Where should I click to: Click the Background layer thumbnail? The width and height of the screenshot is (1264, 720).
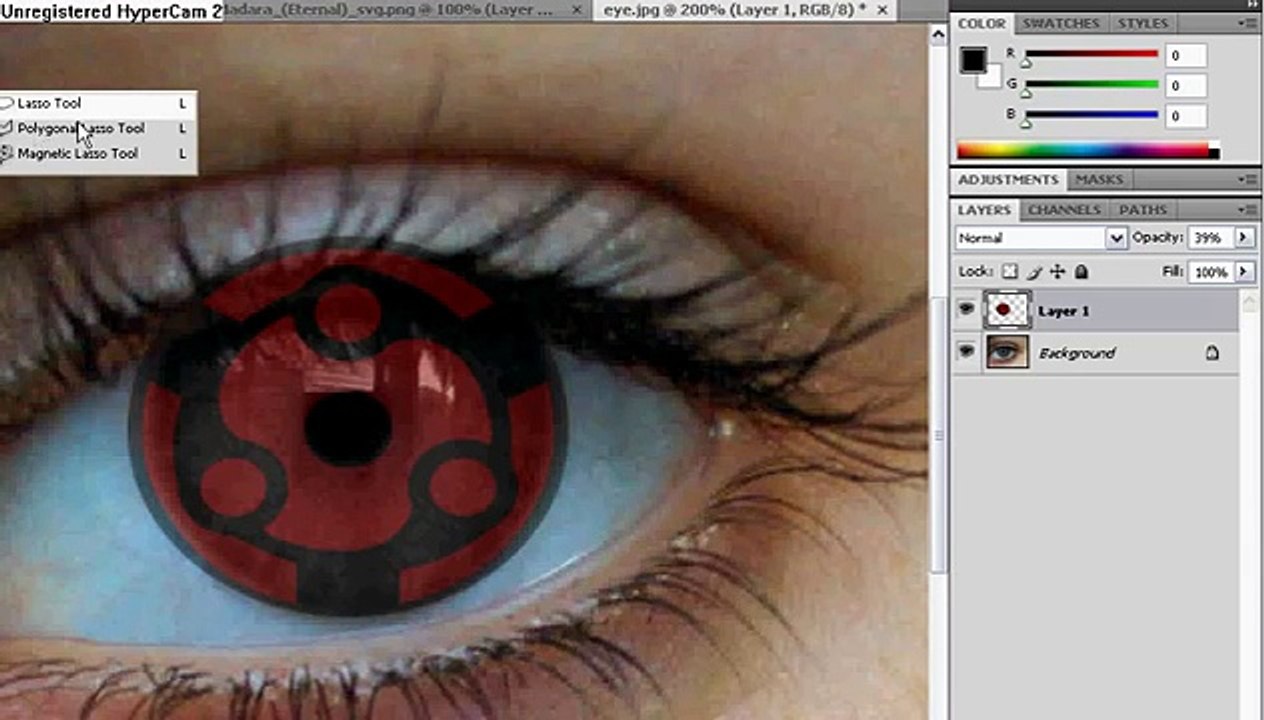(x=1007, y=352)
